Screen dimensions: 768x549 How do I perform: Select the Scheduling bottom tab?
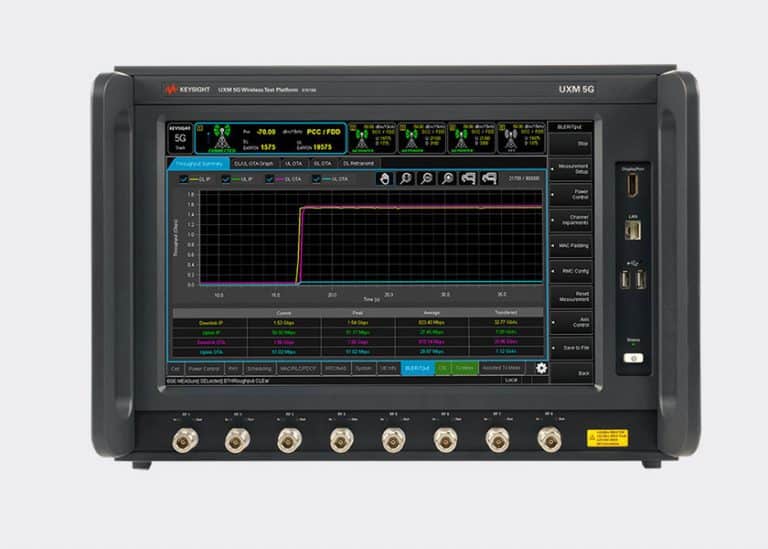pyautogui.click(x=259, y=368)
